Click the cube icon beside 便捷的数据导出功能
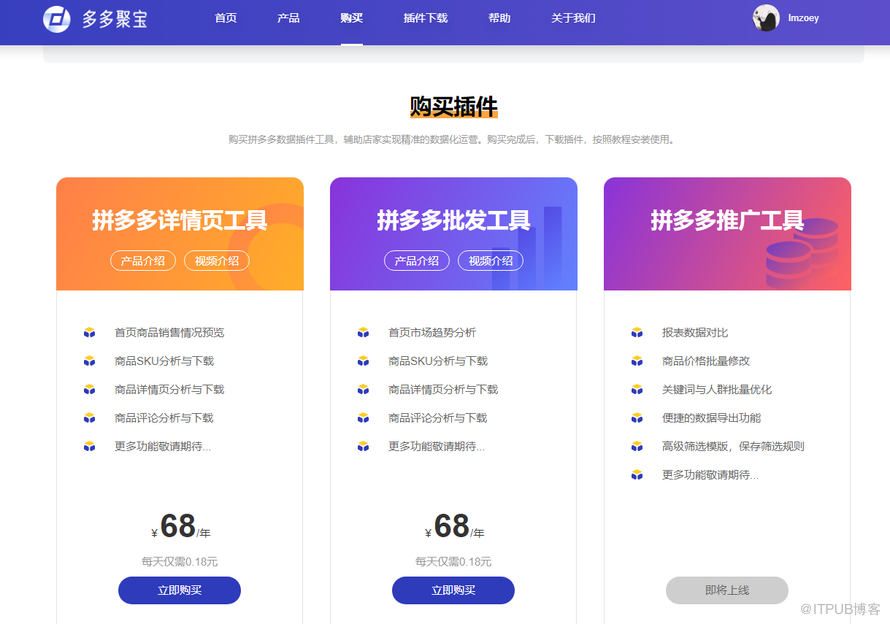 (x=637, y=418)
